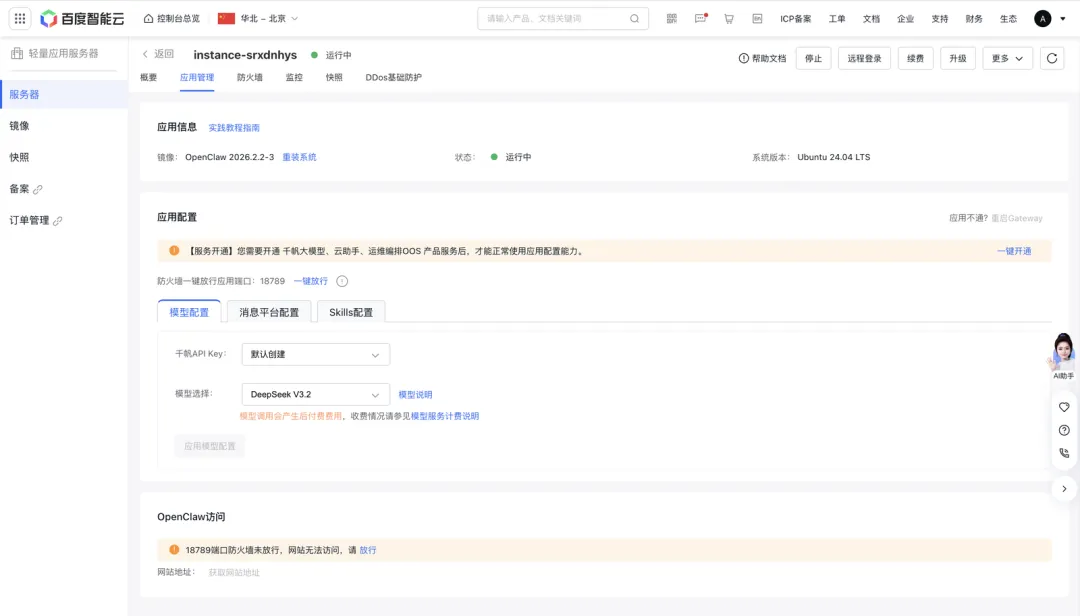This screenshot has width=1080, height=616.
Task: Click the icon left of ICP备案
Action: (757, 19)
